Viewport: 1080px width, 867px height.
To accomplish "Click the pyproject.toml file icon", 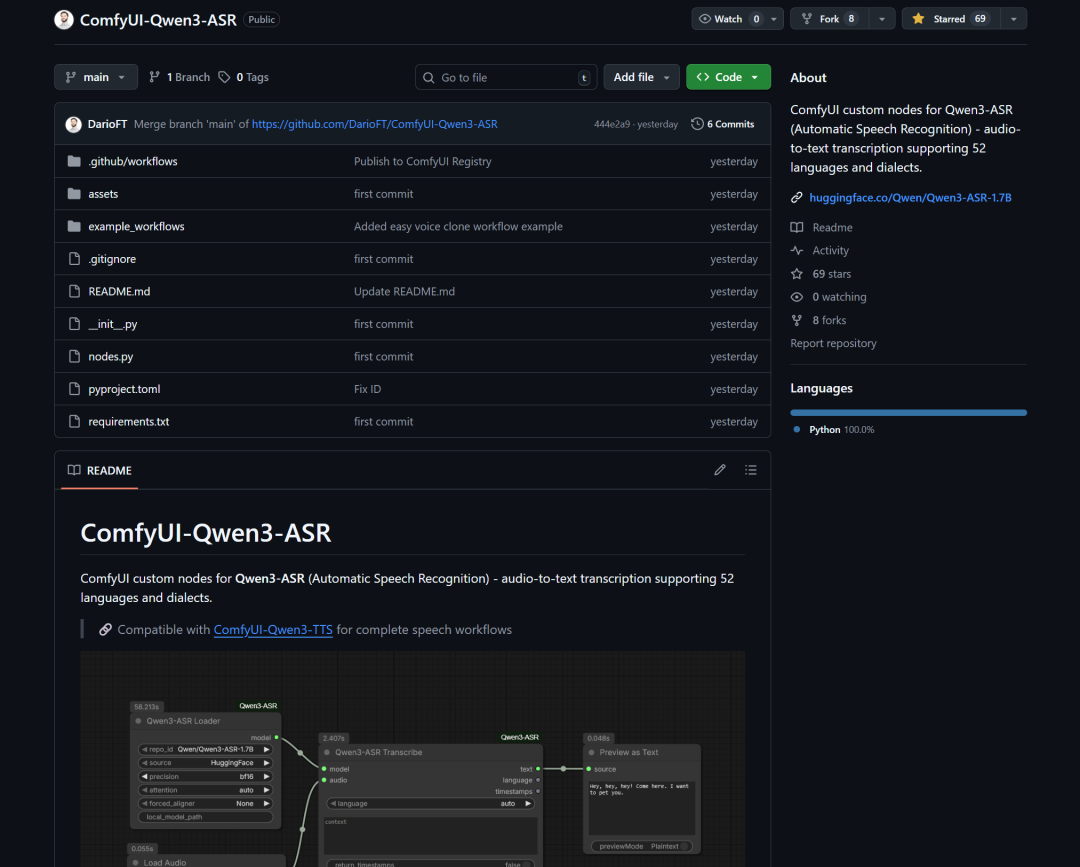I will (74, 389).
